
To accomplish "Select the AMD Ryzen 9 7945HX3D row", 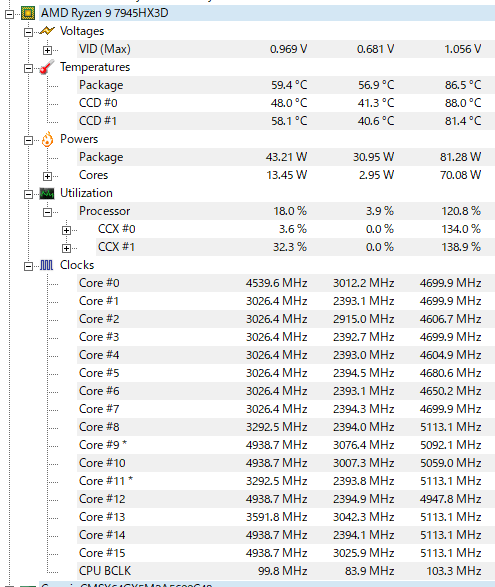I will (267, 13).
